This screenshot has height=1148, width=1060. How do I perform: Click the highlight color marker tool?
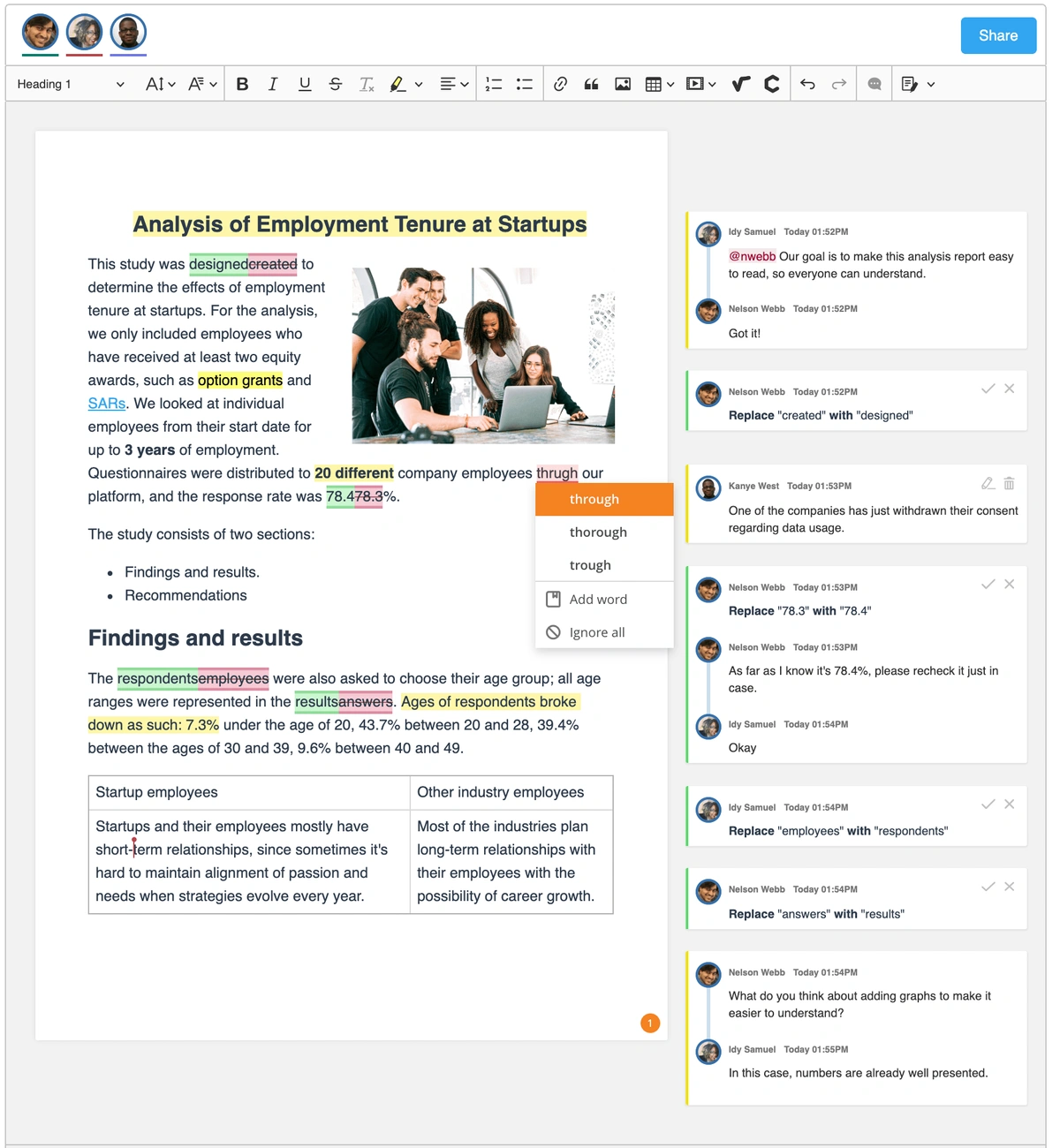[x=397, y=84]
